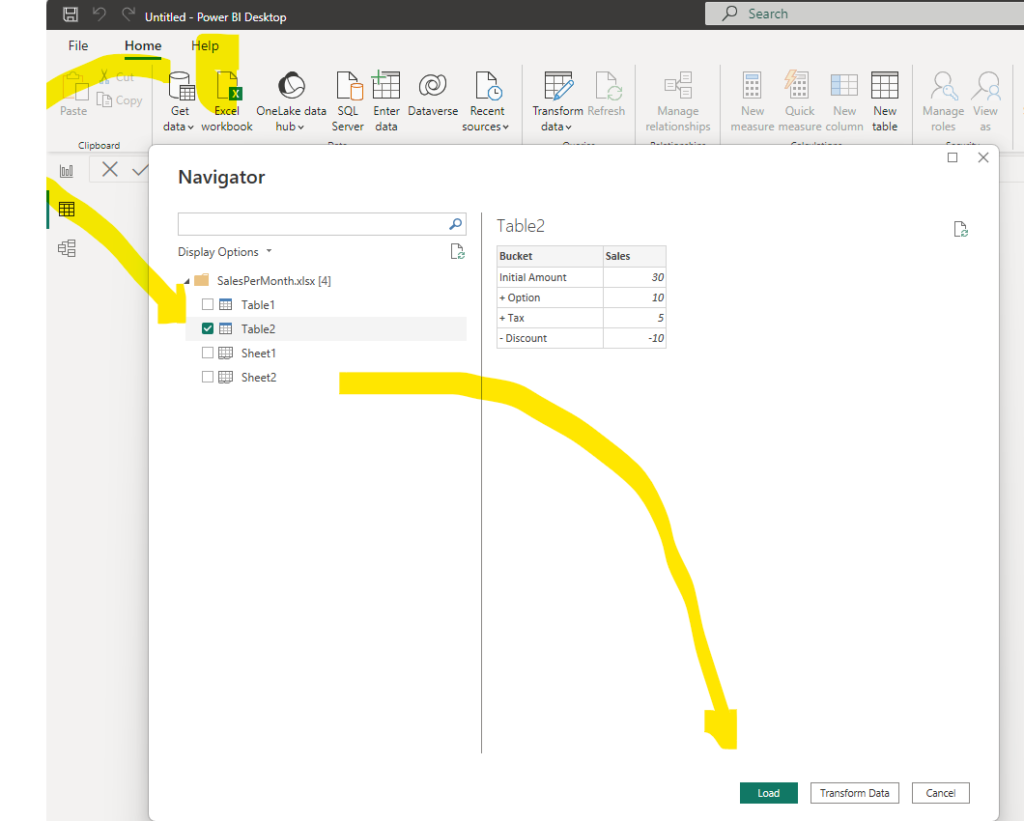Click the Transform Data button
The height and width of the screenshot is (821, 1024).
[854, 793]
